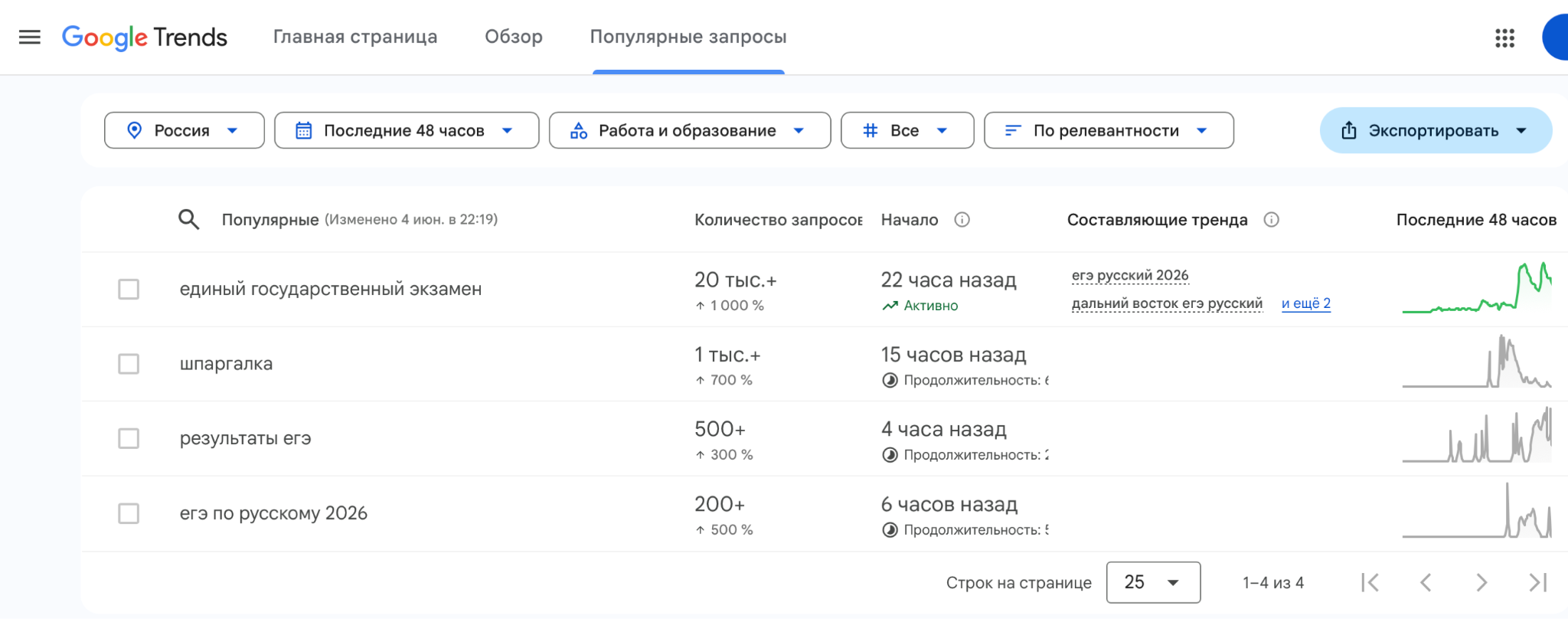Click 15 часов назад start time
Viewport: 1568px width, 619px height.
(953, 355)
